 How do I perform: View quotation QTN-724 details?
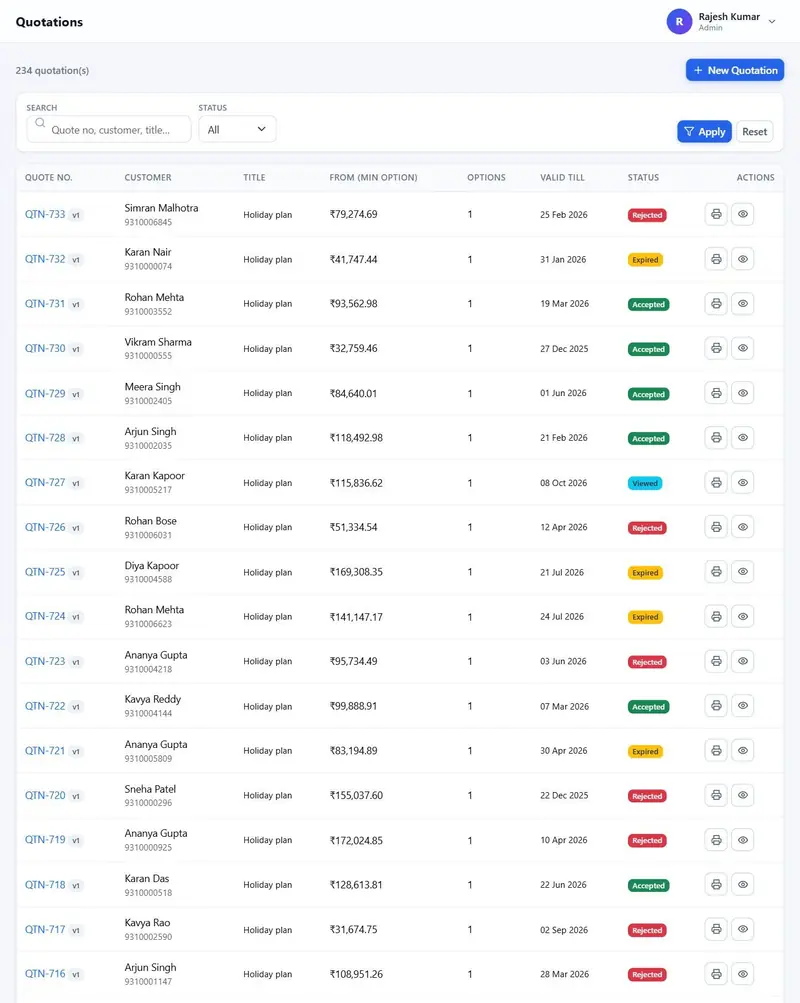(742, 616)
